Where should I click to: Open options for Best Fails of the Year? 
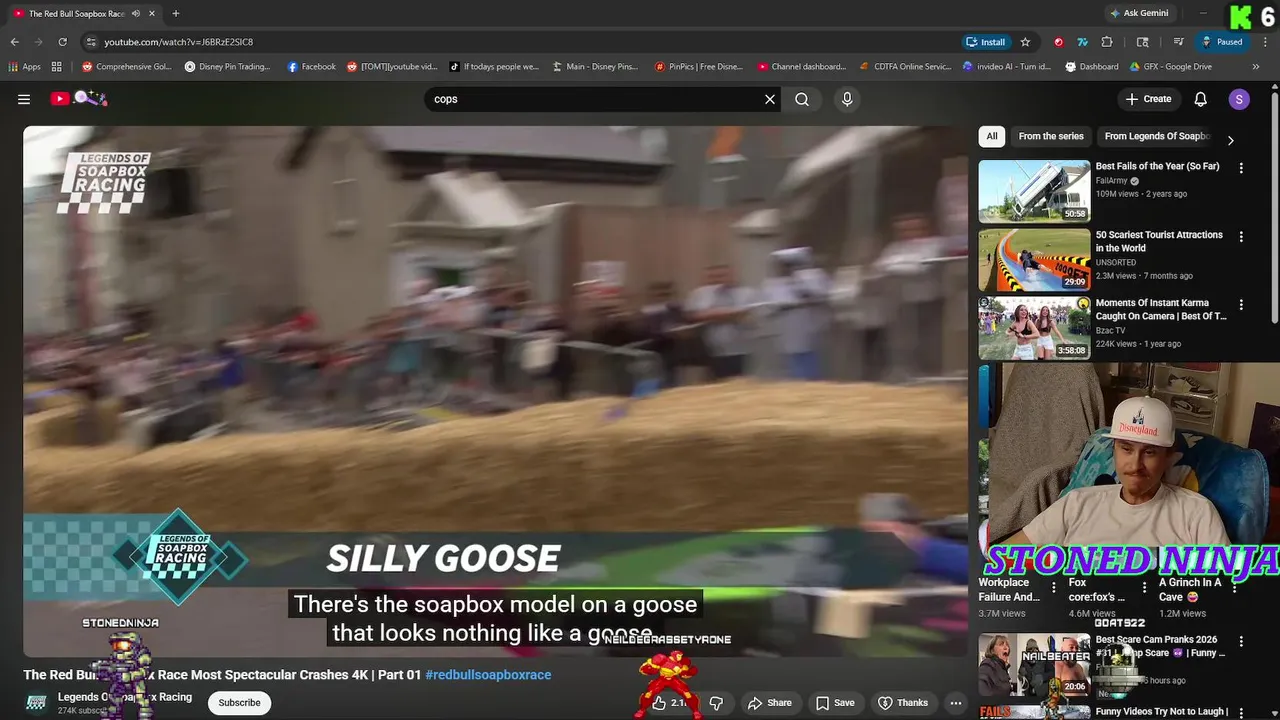(x=1241, y=168)
